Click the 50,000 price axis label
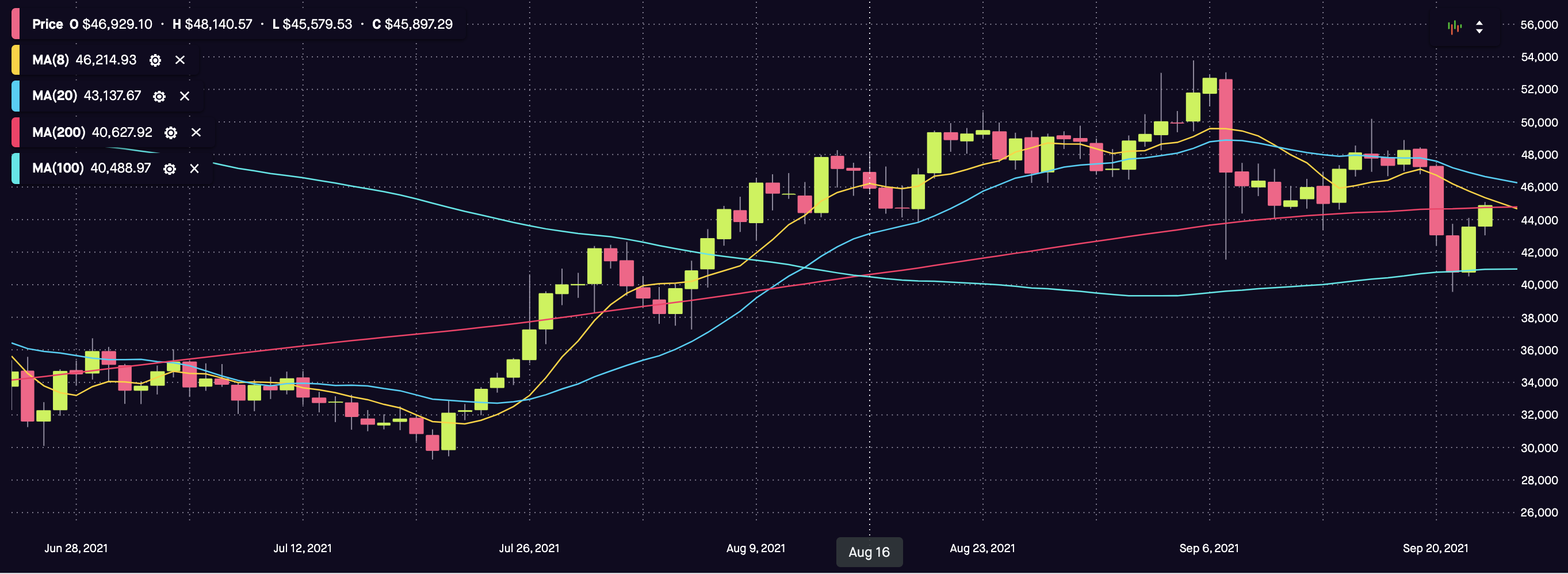The height and width of the screenshot is (574, 1568). click(x=1539, y=123)
